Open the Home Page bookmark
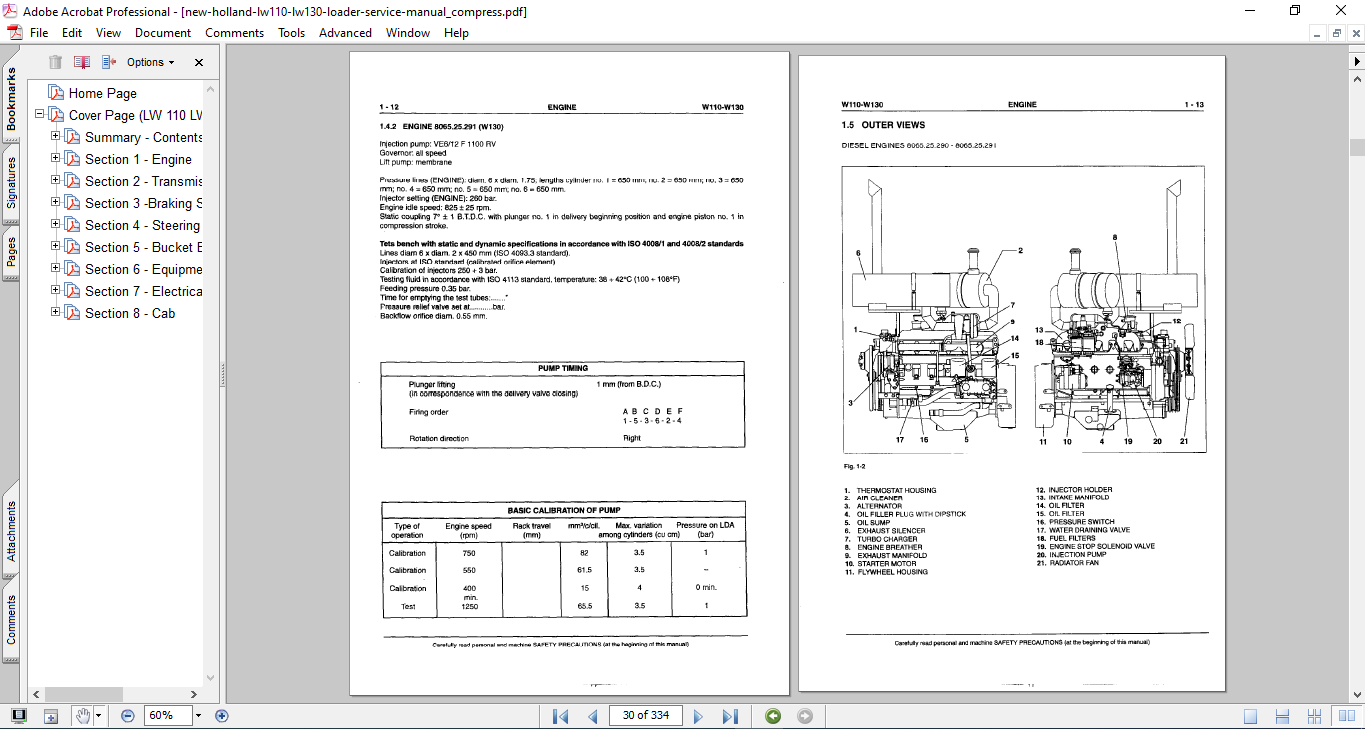This screenshot has width=1365, height=729. pyautogui.click(x=102, y=93)
